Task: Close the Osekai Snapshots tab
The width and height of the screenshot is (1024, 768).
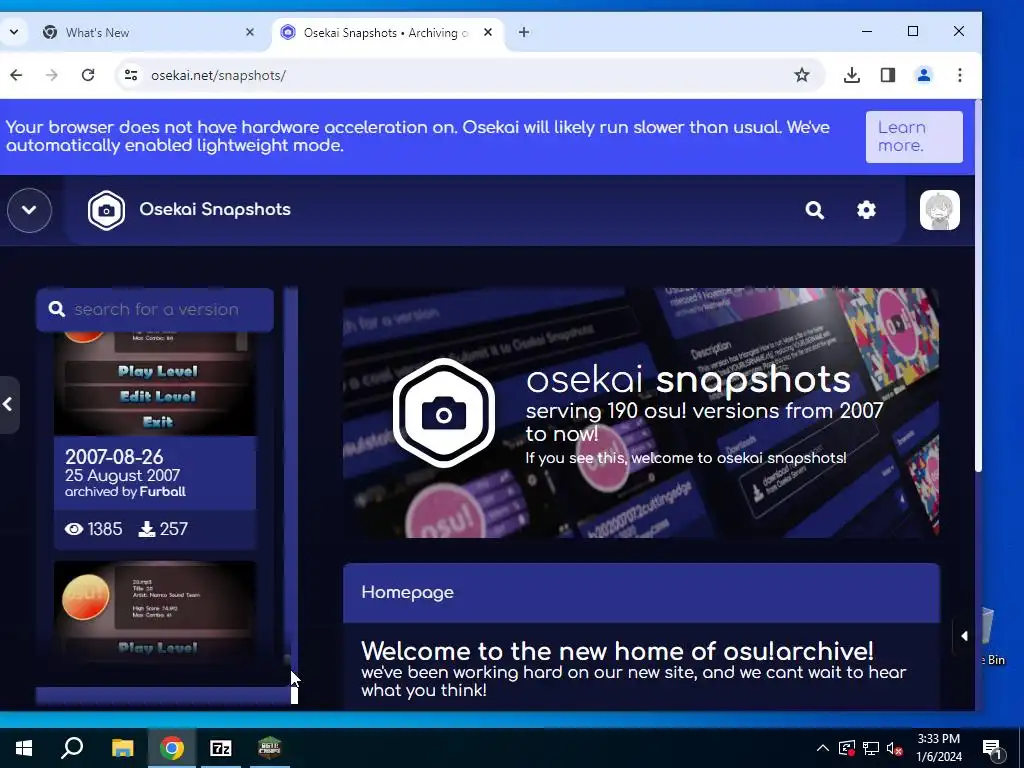Action: pos(487,32)
